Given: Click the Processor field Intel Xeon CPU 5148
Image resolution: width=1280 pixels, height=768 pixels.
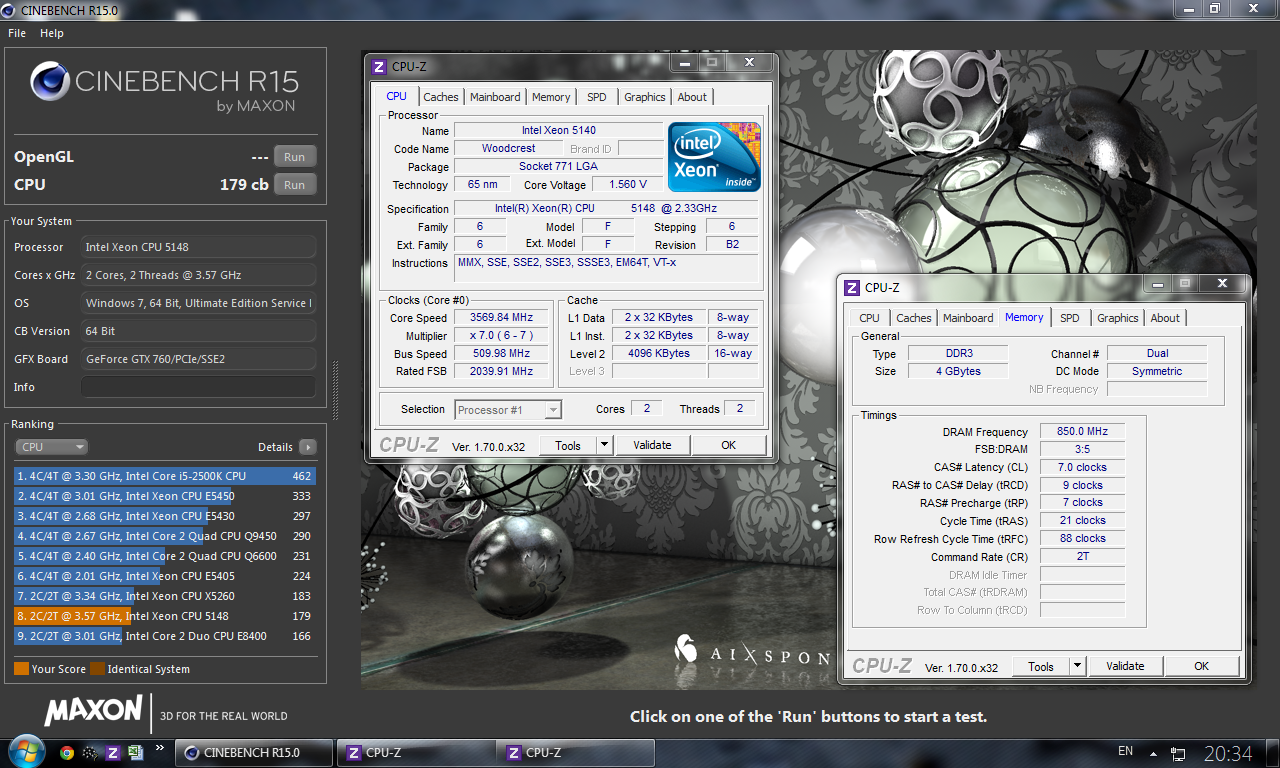Looking at the screenshot, I should point(198,247).
